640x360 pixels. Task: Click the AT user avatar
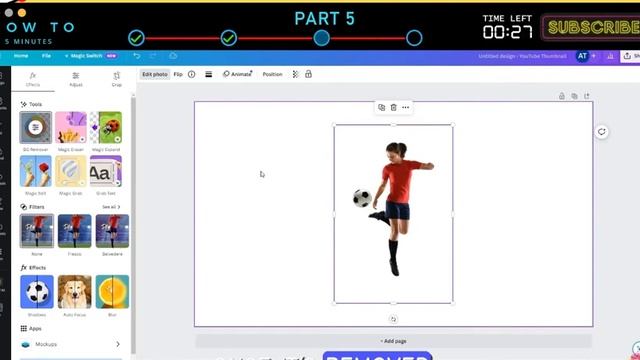[582, 56]
